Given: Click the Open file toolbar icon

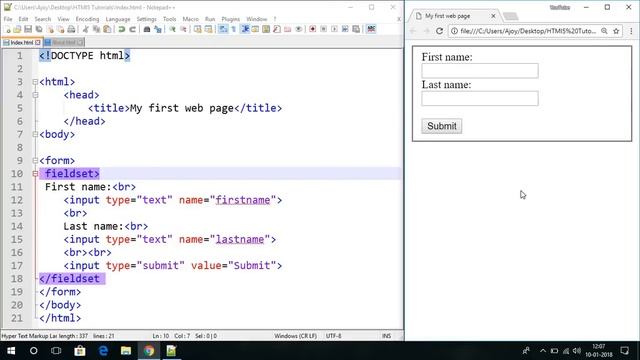Looking at the screenshot, I should [17, 29].
